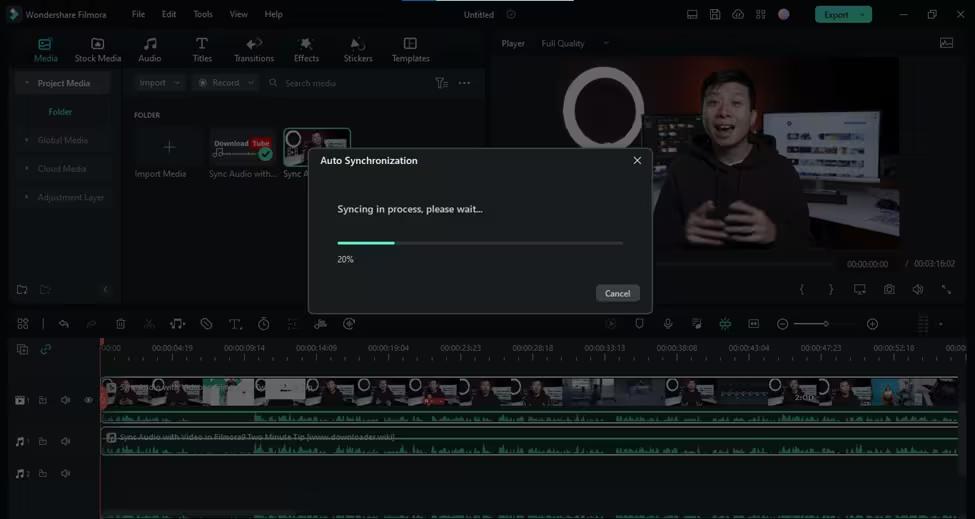
Task: Create a new folder in media panel
Action: click(22, 290)
